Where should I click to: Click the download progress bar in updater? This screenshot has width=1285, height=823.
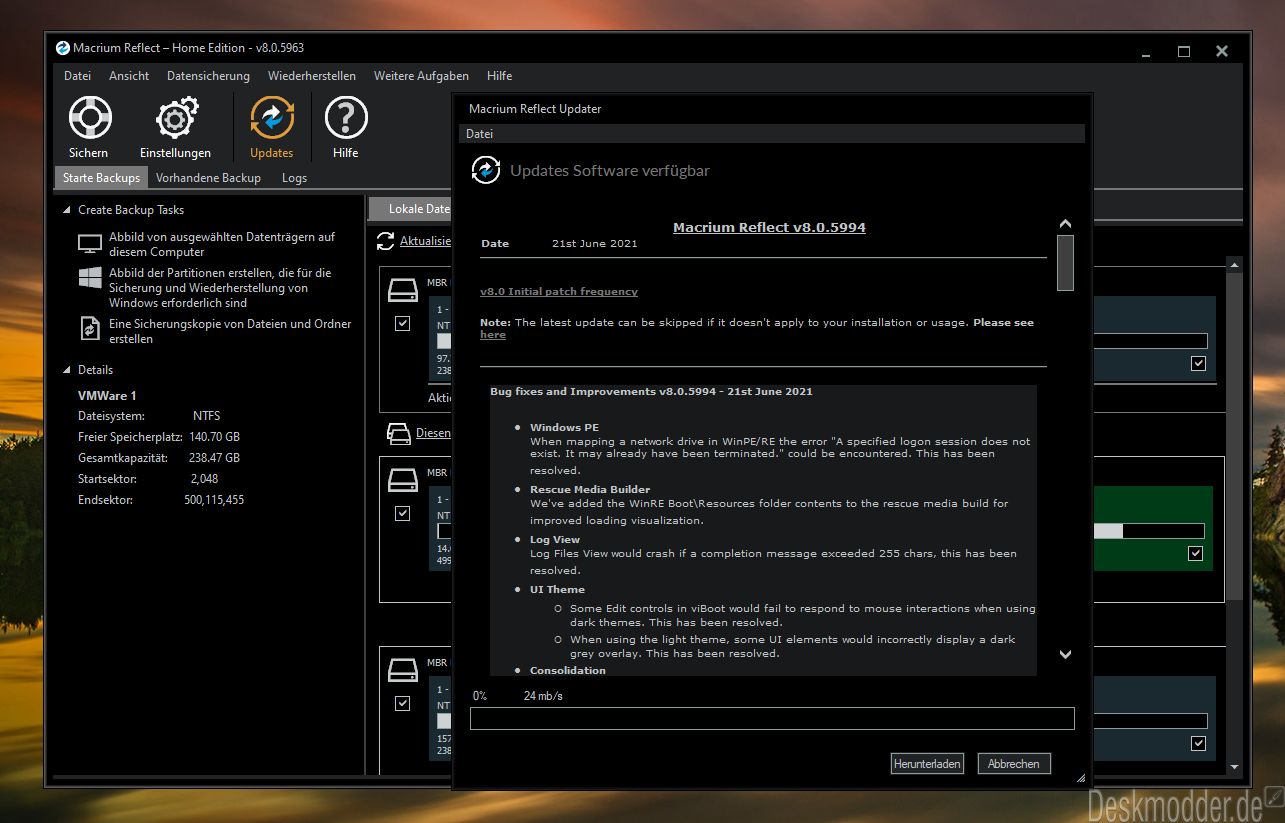772,718
